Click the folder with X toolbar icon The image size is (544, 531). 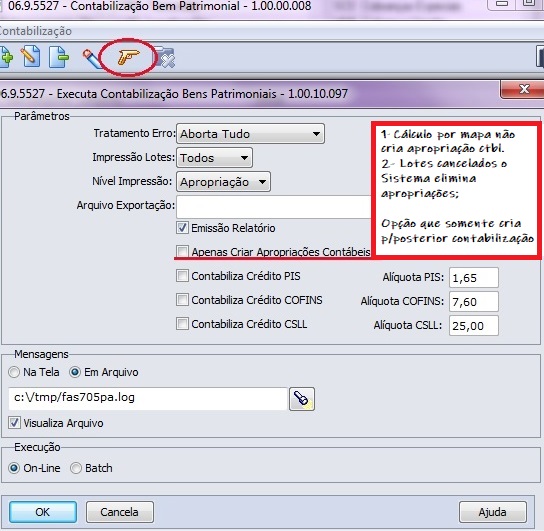164,57
